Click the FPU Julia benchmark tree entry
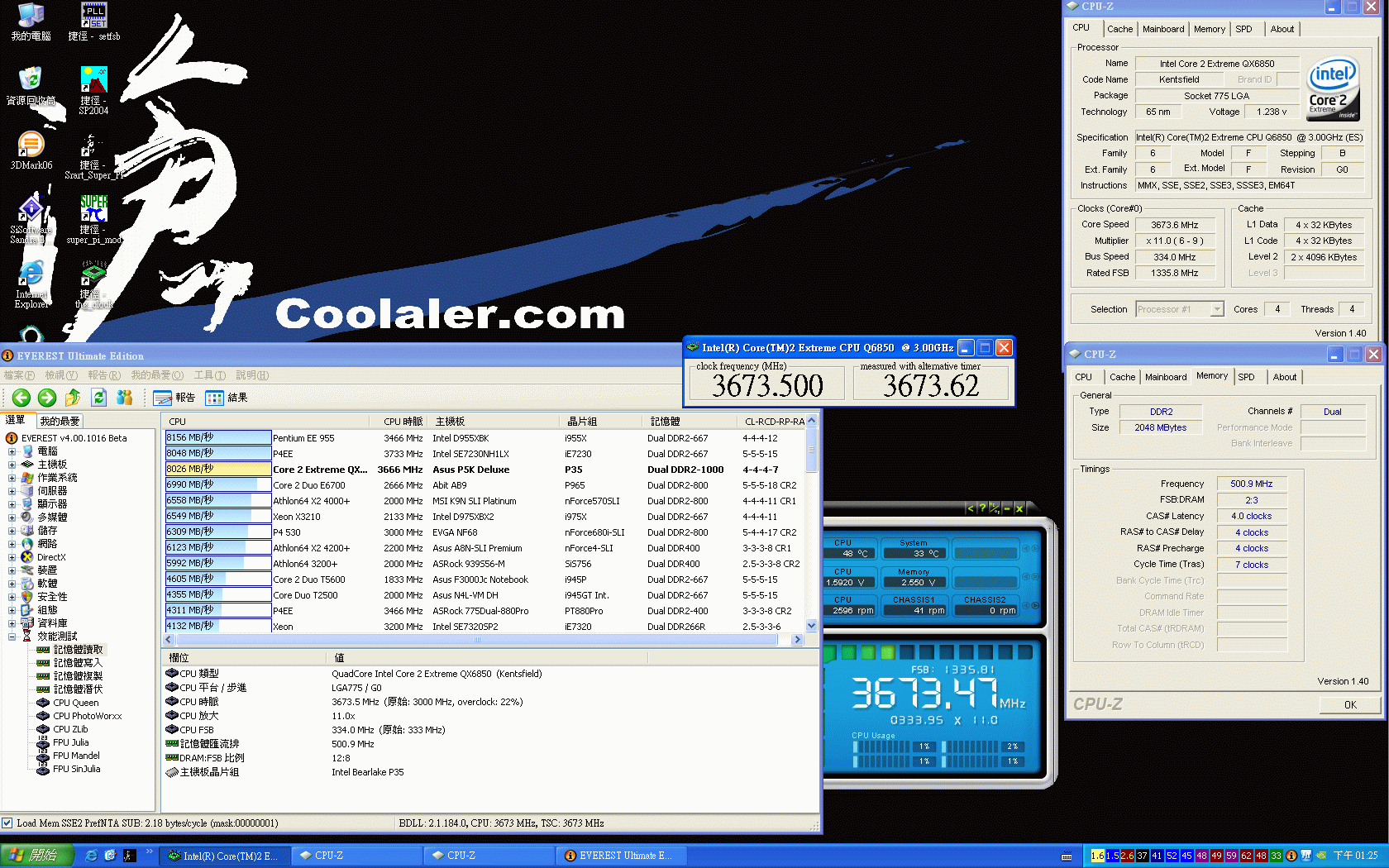 70,742
